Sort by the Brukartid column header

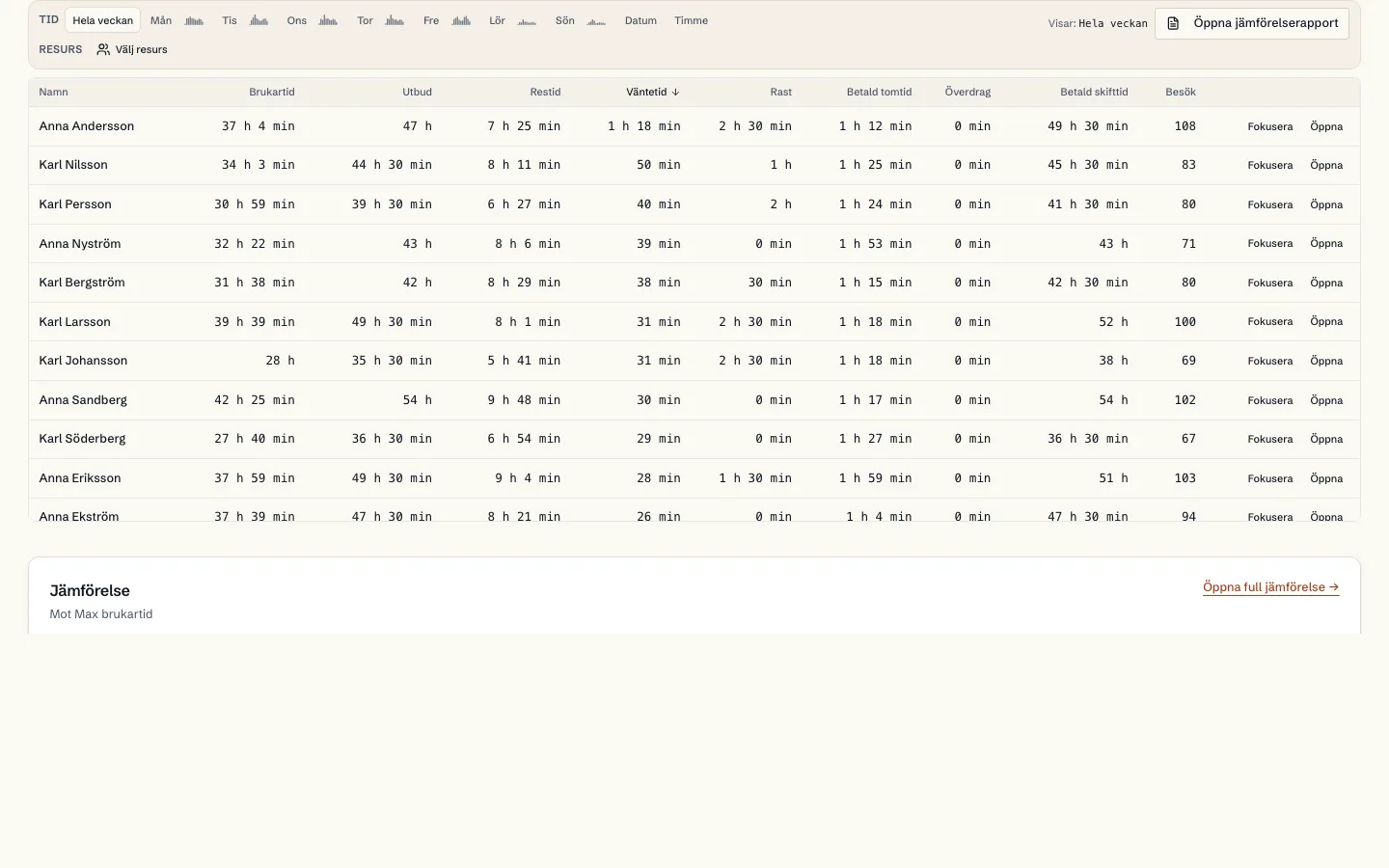click(272, 93)
